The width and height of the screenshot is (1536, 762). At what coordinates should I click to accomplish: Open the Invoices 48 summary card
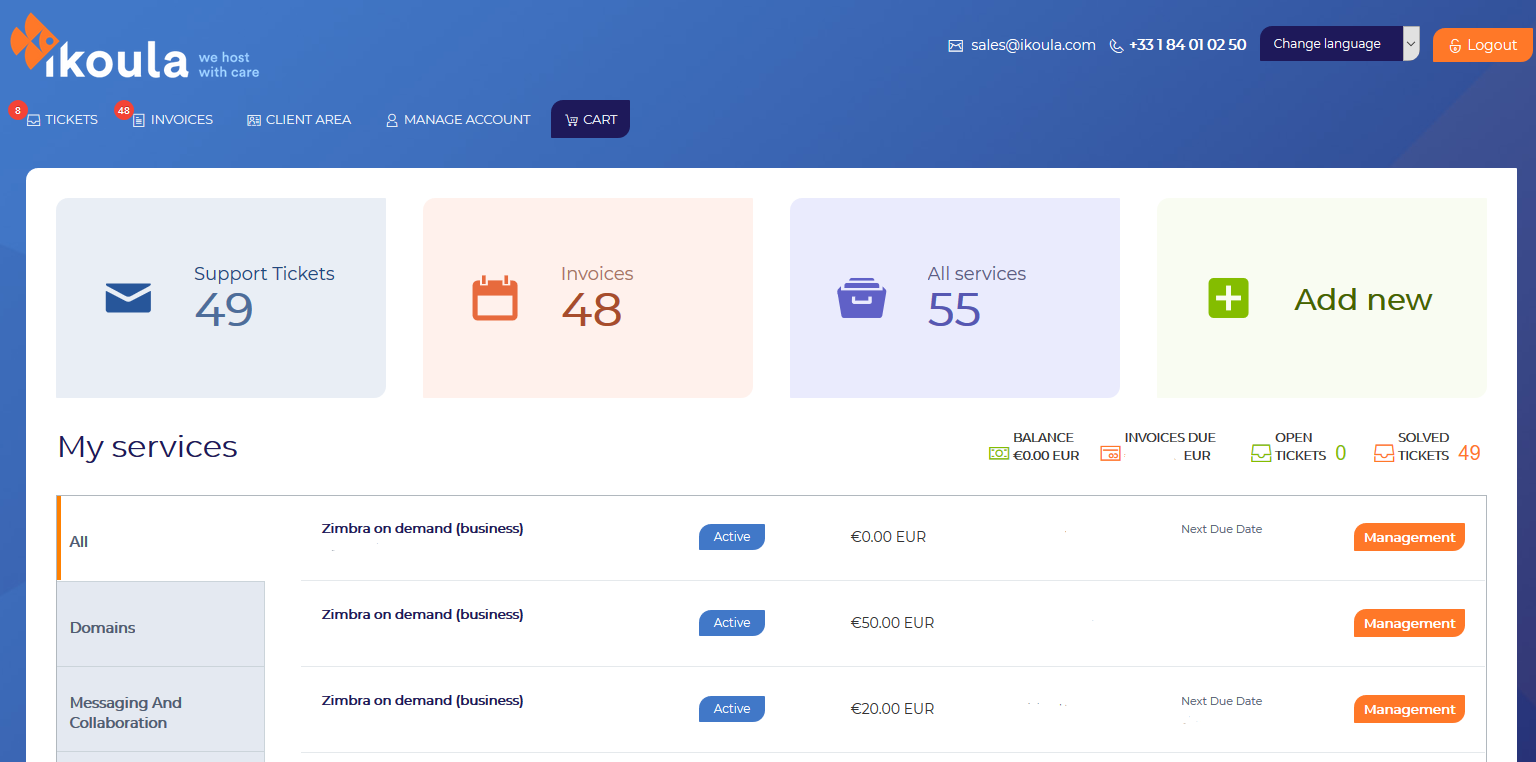588,298
